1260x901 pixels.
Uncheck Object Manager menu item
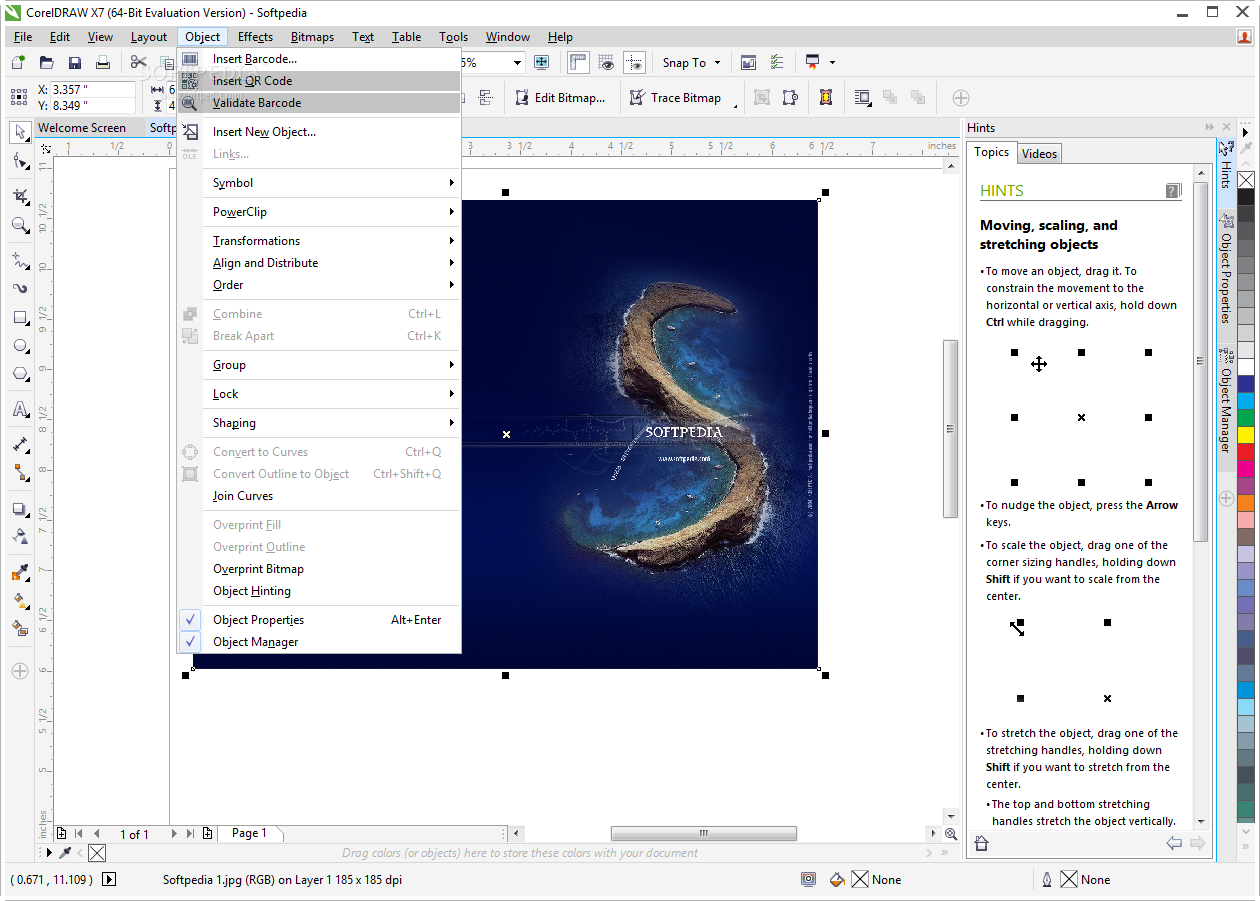tap(319, 642)
